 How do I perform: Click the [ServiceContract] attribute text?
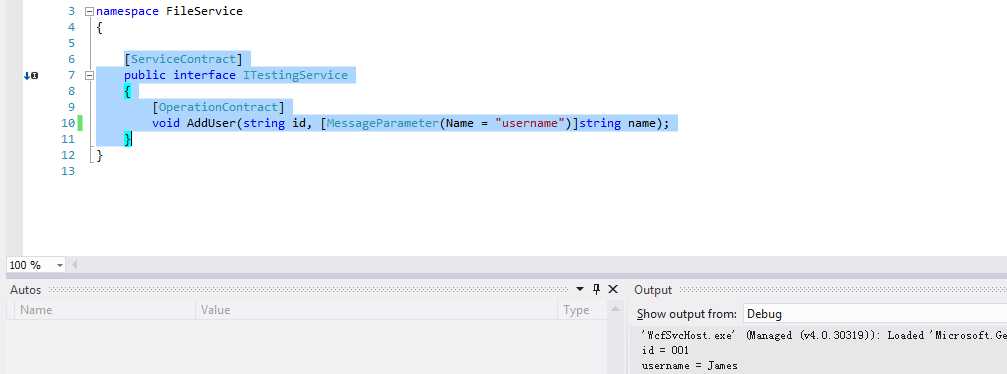[184, 59]
